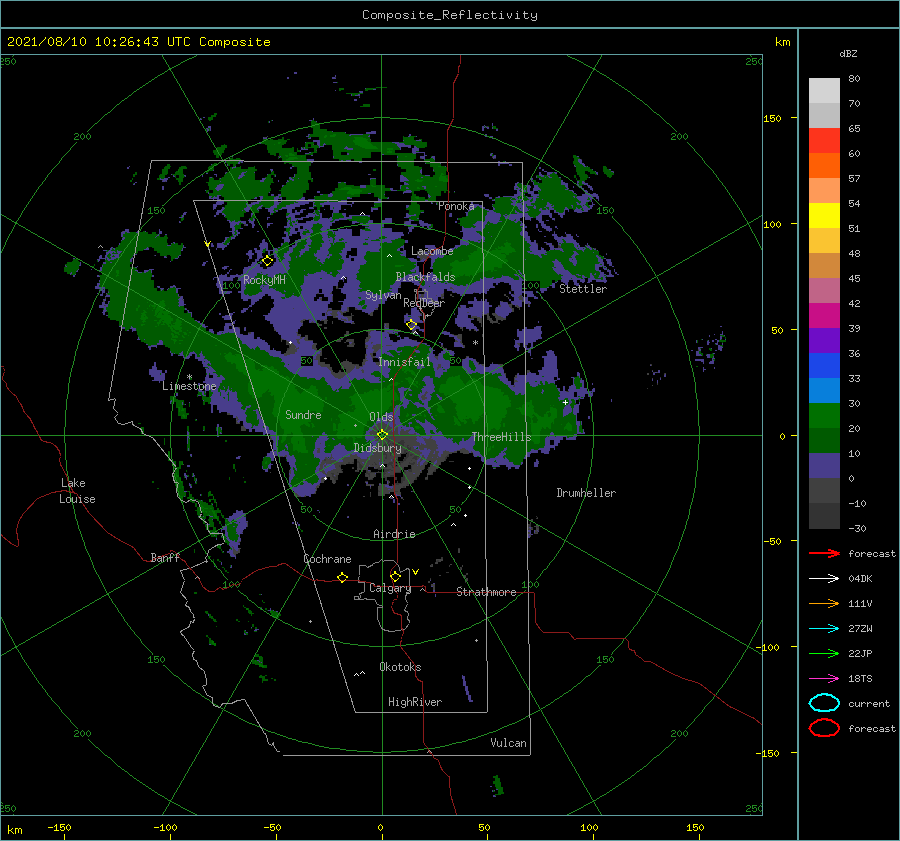Click the 04DK legend label
The image size is (900, 841).
point(860,579)
